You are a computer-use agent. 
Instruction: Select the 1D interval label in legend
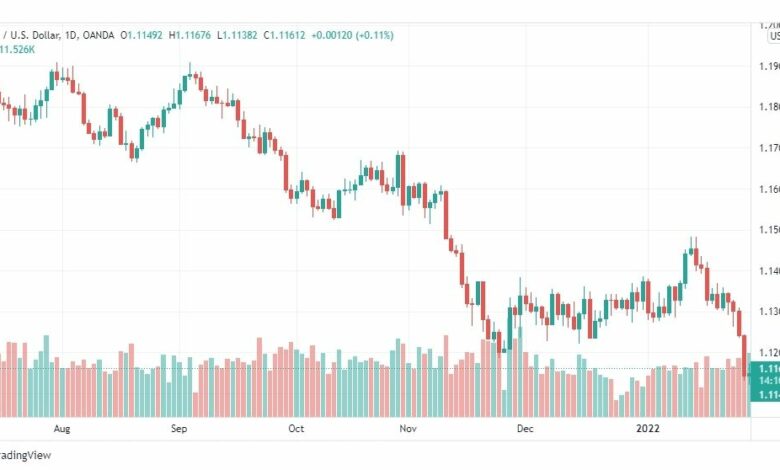[71, 35]
